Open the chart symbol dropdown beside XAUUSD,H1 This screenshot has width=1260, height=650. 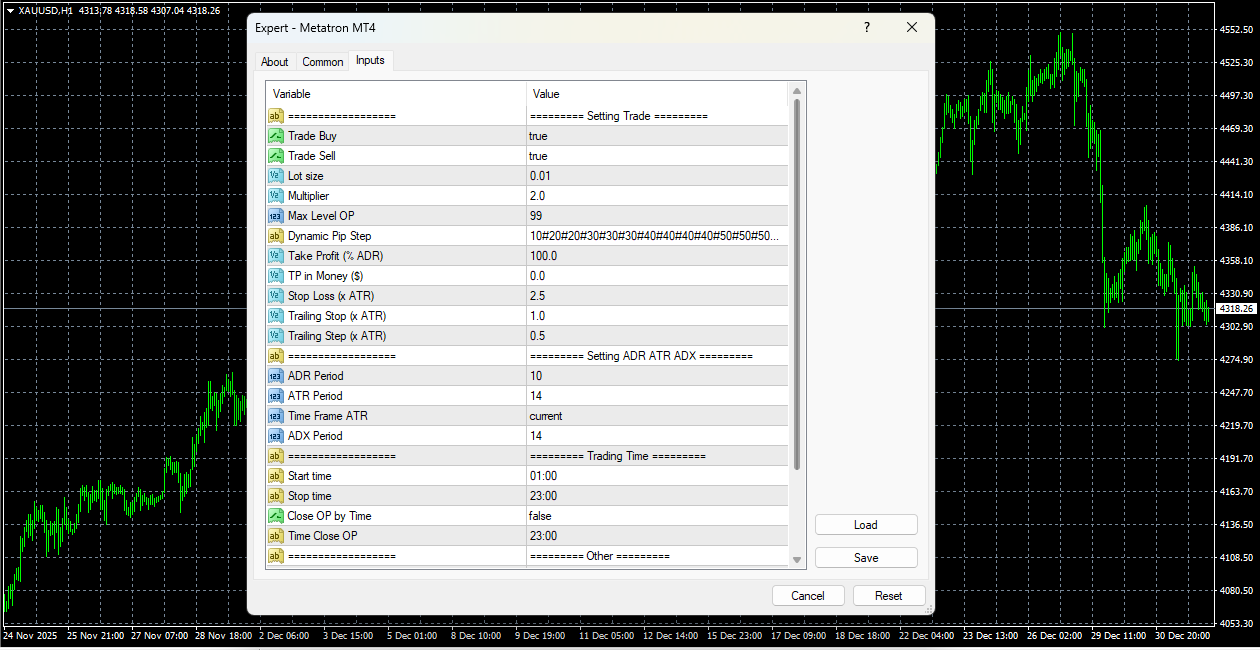coord(10,10)
